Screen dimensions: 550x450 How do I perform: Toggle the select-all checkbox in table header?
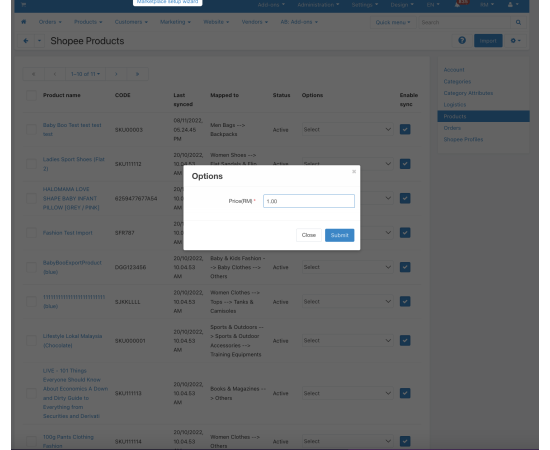point(32,95)
